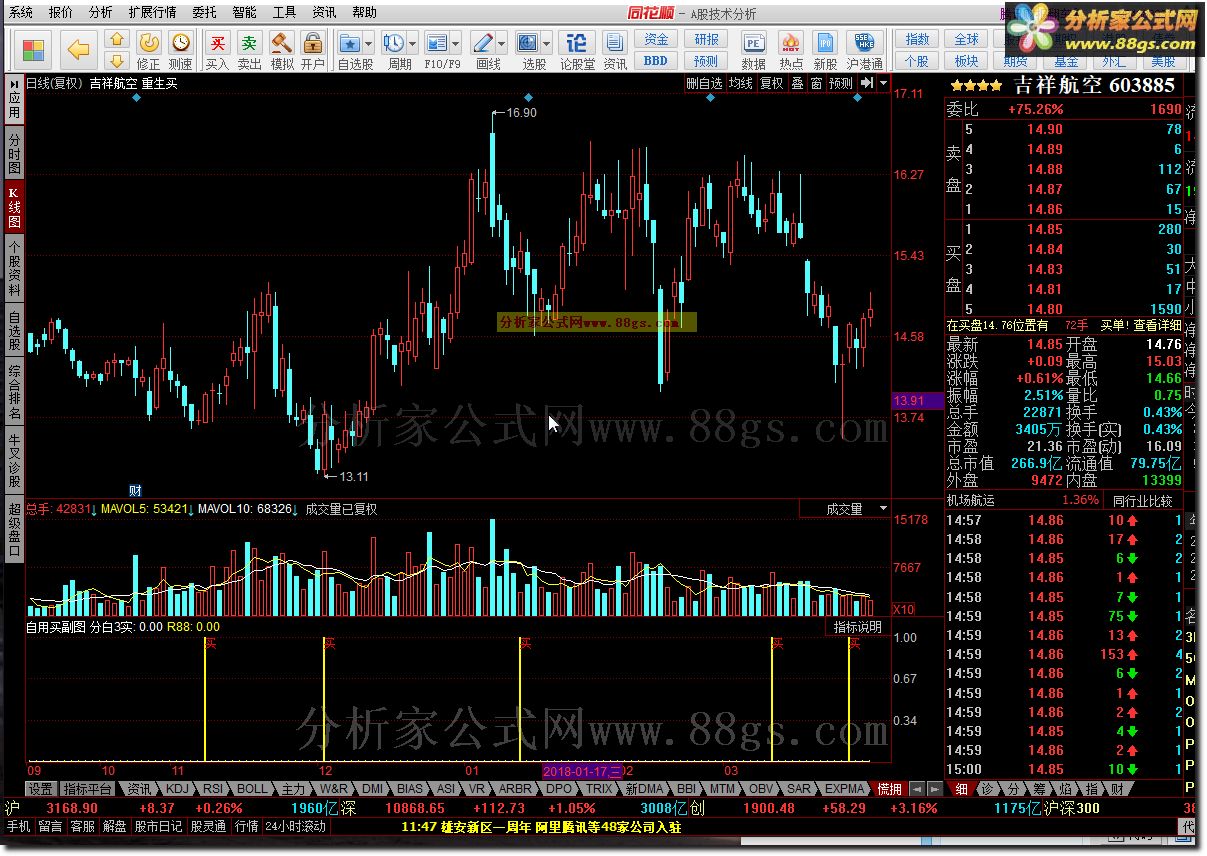This screenshot has width=1207, height=856.
Task: Toggle 窗 multi-window mode
Action: click(817, 84)
